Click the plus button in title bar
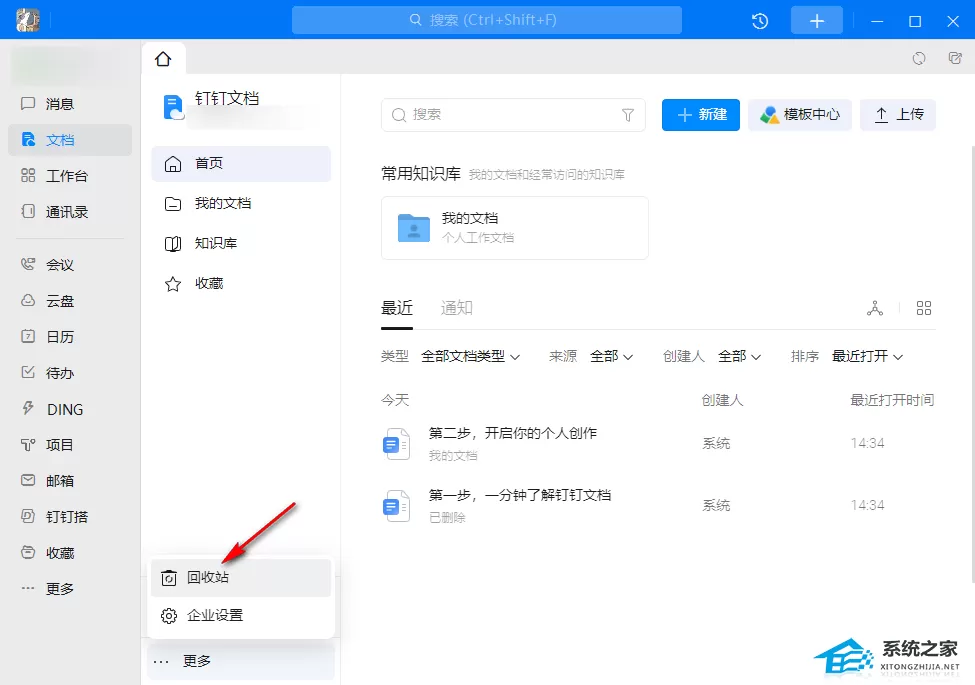 coord(816,21)
